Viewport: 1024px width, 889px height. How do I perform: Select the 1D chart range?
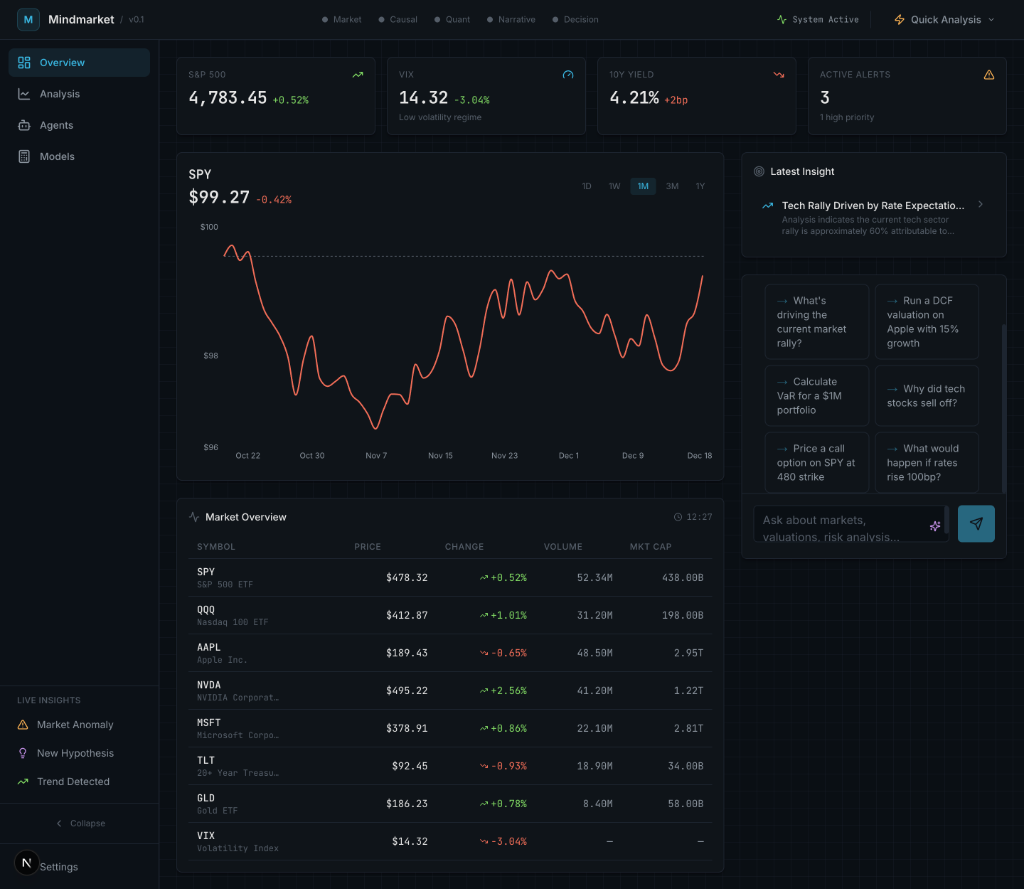[x=586, y=187]
